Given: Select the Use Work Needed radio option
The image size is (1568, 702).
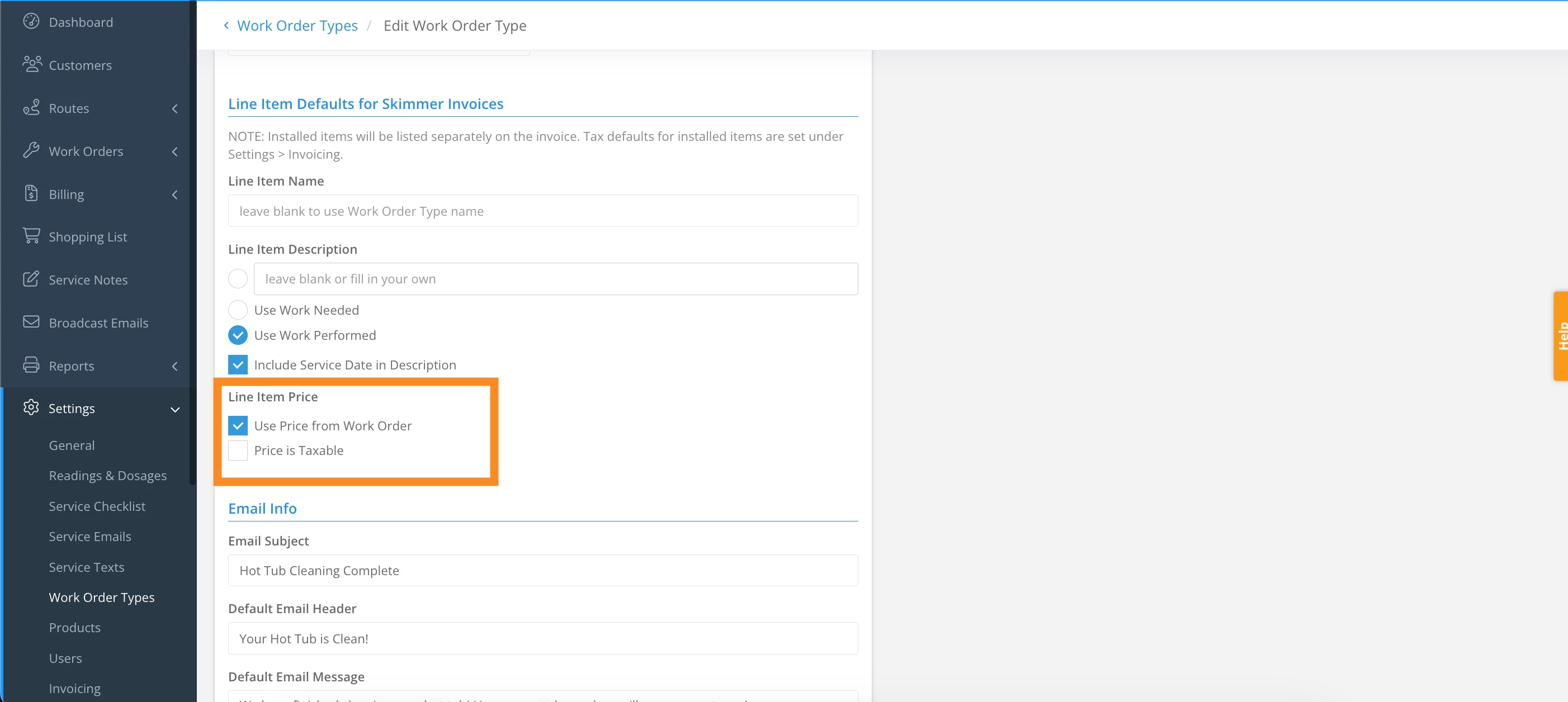Looking at the screenshot, I should click(x=238, y=310).
